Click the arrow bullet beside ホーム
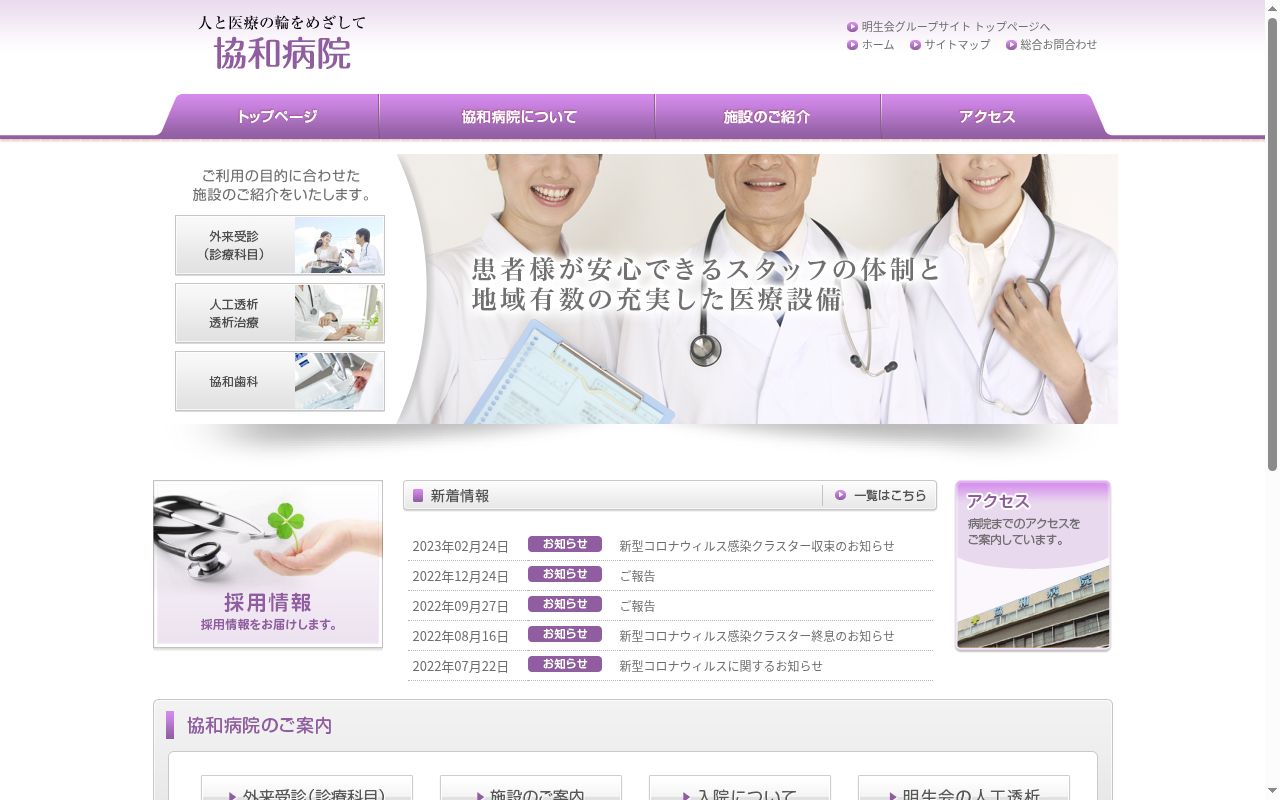The height and width of the screenshot is (800, 1280). tap(852, 45)
